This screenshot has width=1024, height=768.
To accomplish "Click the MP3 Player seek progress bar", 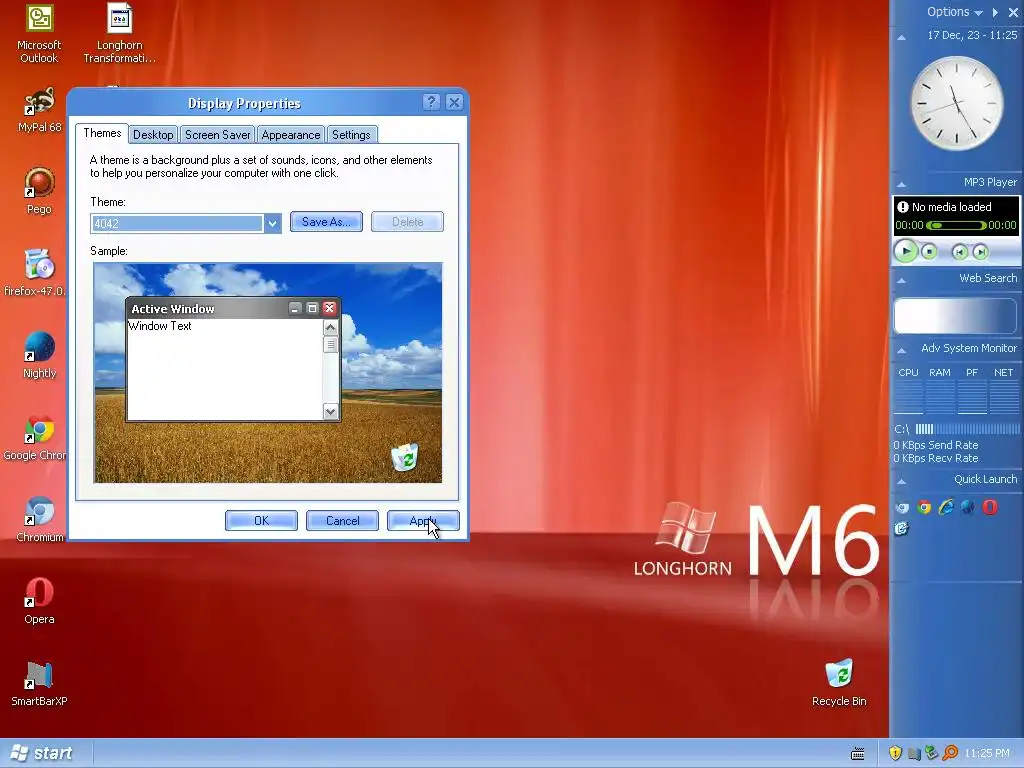I will [x=956, y=225].
